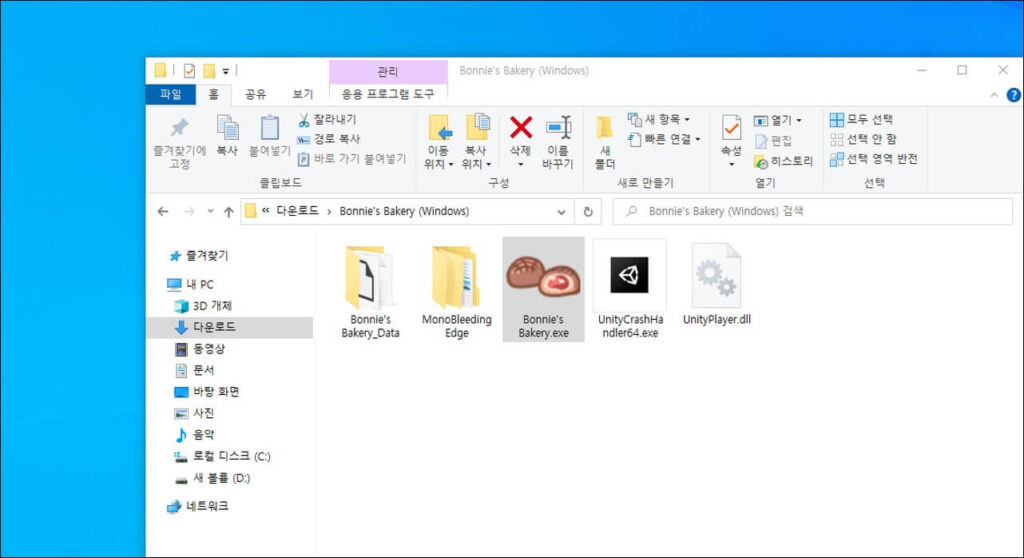Open Easy access (빠른 연결) dropdown

tap(664, 139)
